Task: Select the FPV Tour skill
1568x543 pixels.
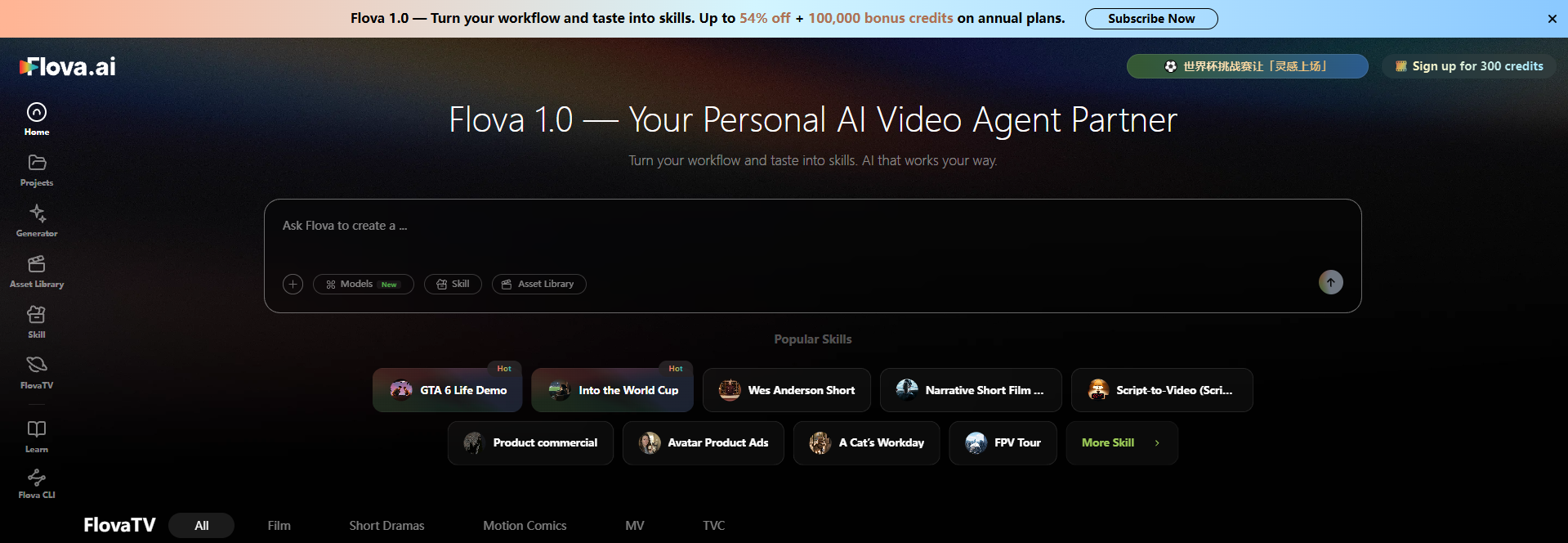Action: pyautogui.click(x=1003, y=442)
